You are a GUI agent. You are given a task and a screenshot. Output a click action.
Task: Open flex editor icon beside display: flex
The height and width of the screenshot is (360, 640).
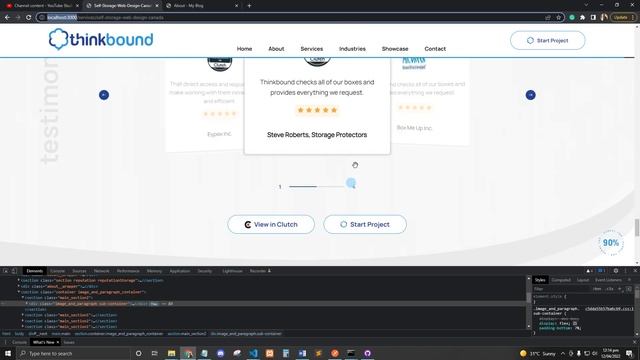click(x=575, y=323)
